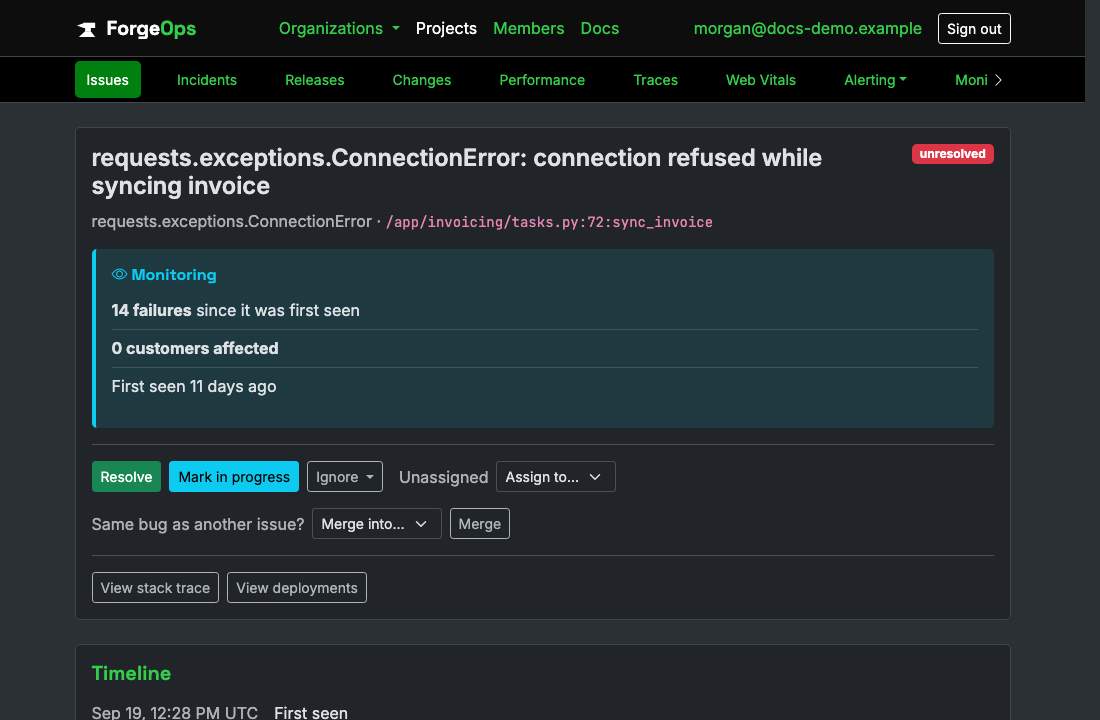Click the issue title about ConnectionError
Screen dimensions: 1100x720
456,172
